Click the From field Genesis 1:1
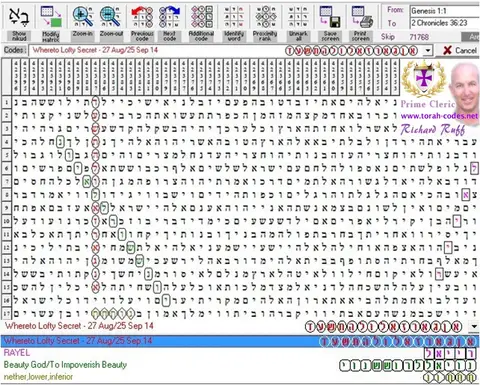The width and height of the screenshot is (480, 385). 445,11
